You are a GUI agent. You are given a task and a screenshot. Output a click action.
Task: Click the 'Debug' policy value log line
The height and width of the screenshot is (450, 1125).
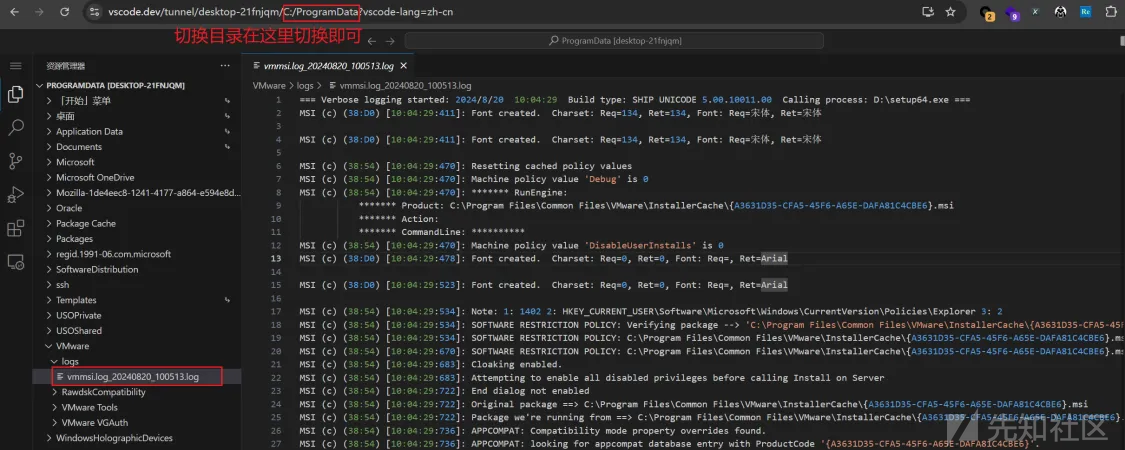coord(474,179)
